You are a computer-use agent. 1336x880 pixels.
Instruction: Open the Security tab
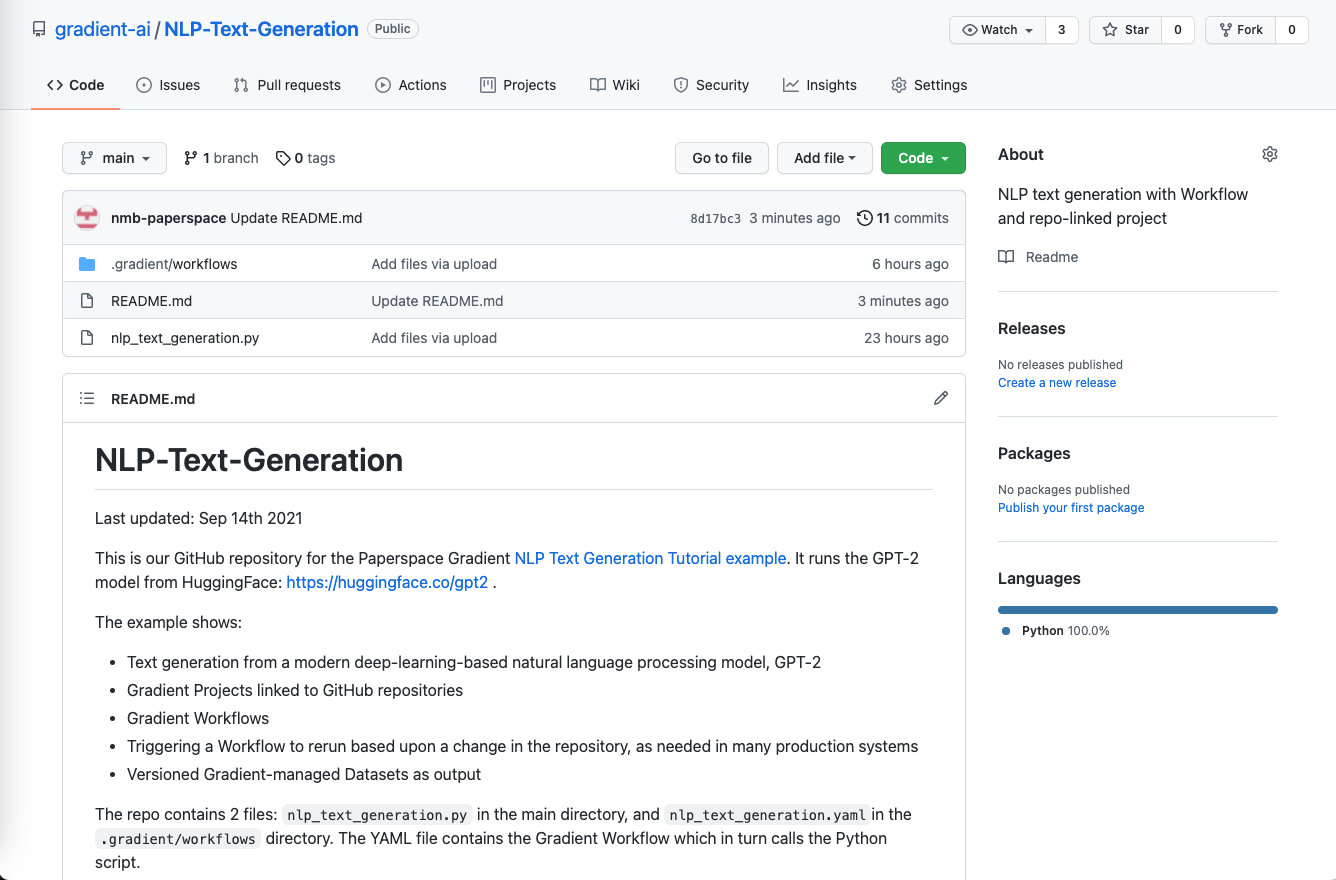point(711,85)
